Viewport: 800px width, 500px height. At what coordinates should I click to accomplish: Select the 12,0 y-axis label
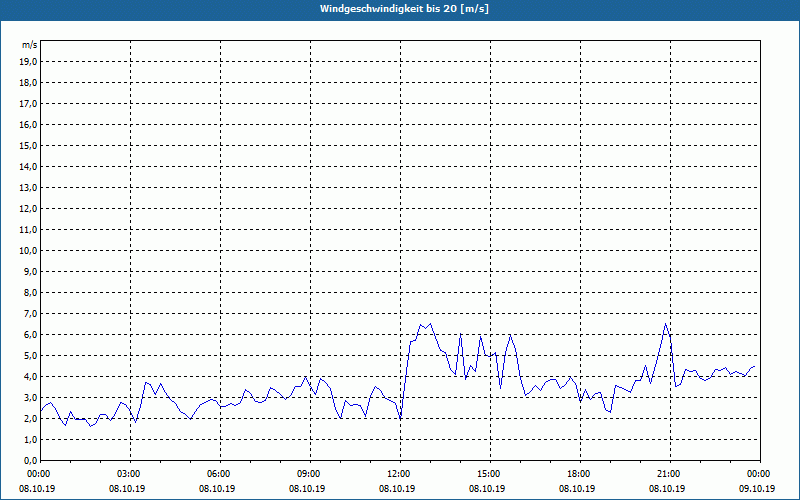click(29, 209)
